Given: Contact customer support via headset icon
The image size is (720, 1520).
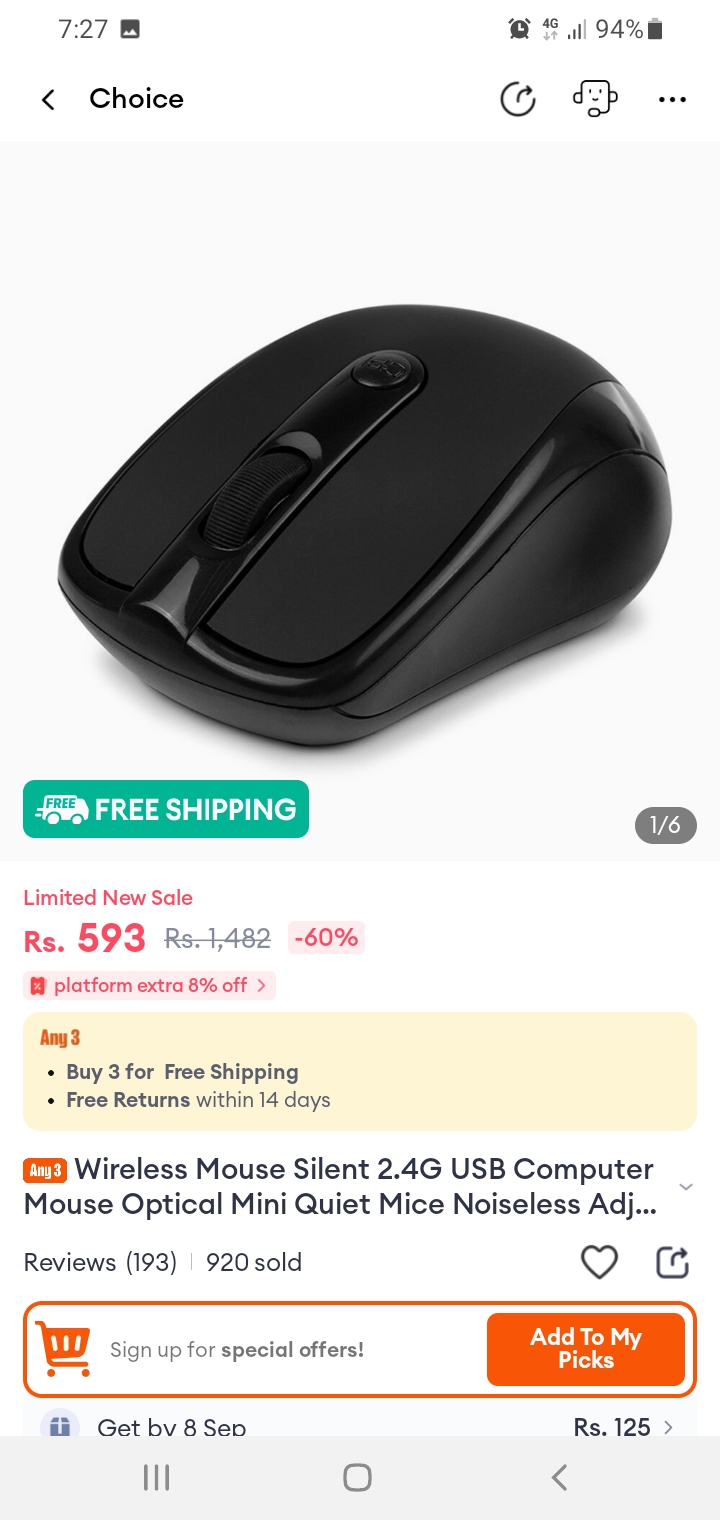Looking at the screenshot, I should click(x=595, y=99).
